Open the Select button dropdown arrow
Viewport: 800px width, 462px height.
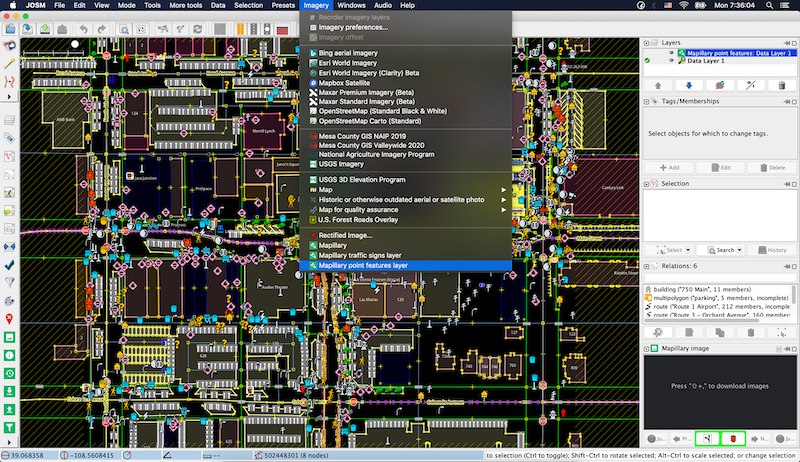[688, 250]
